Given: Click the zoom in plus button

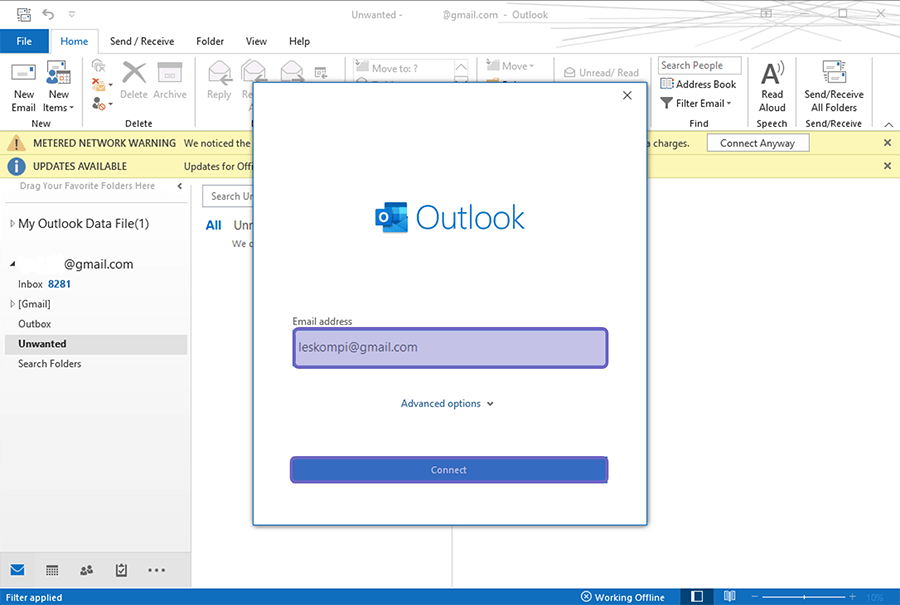Looking at the screenshot, I should pyautogui.click(x=852, y=597).
